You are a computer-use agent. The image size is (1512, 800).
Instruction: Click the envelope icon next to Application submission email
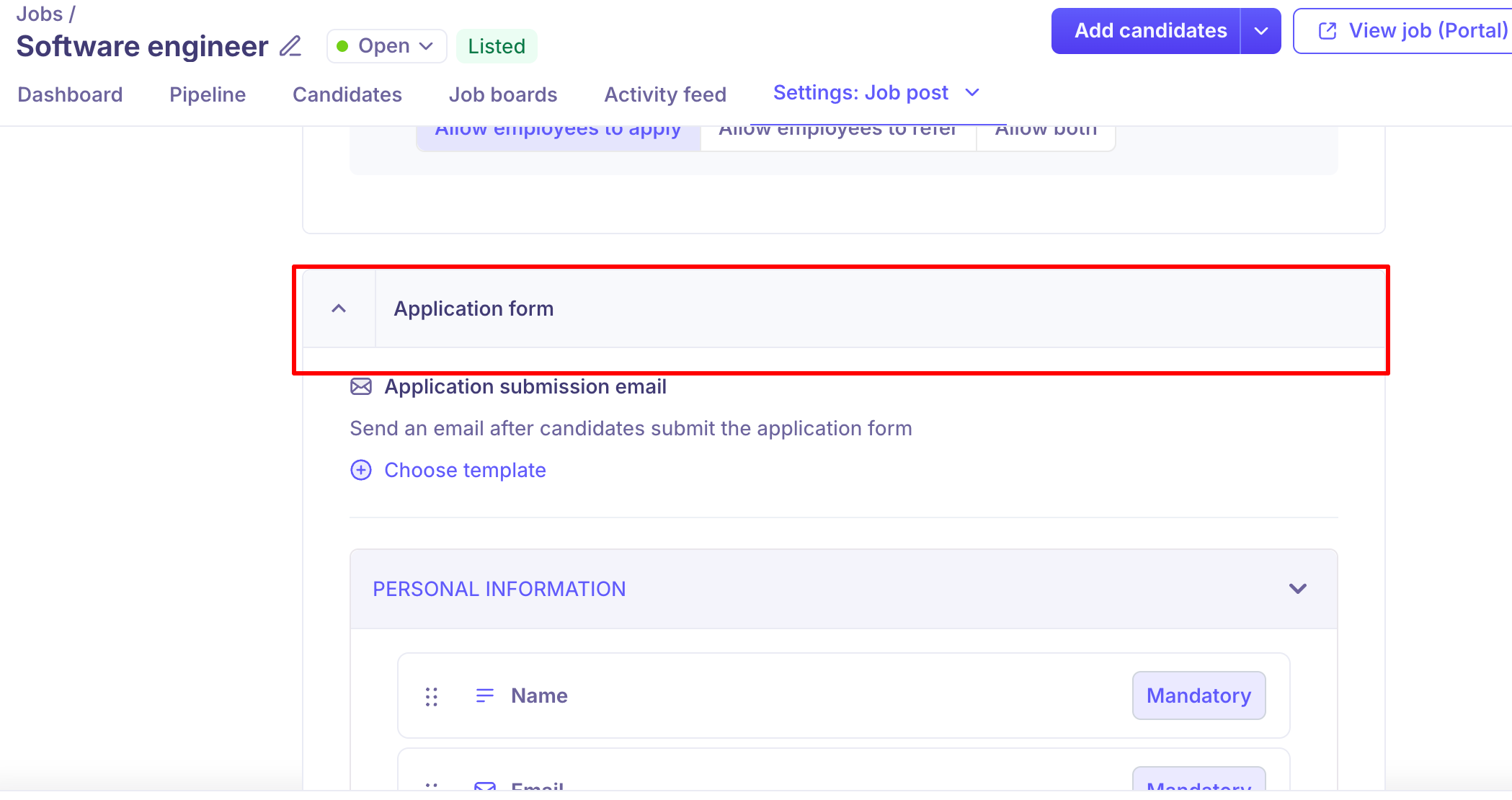[361, 387]
